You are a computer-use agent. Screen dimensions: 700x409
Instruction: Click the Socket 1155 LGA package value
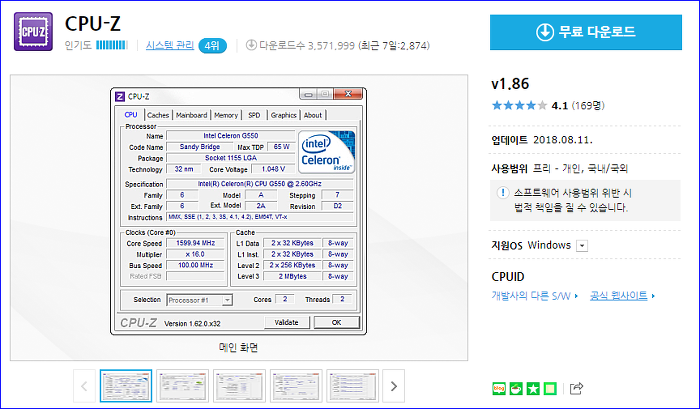point(230,158)
